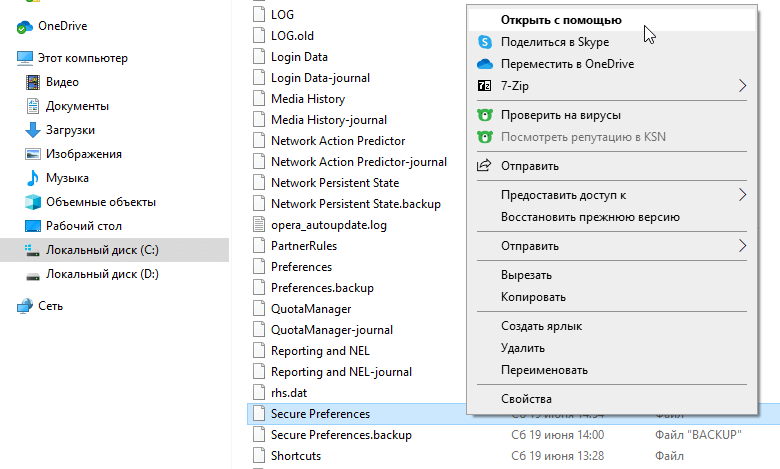Viewport: 780px width, 469px height.
Task: Click the Сеть network icon
Action: [25, 306]
